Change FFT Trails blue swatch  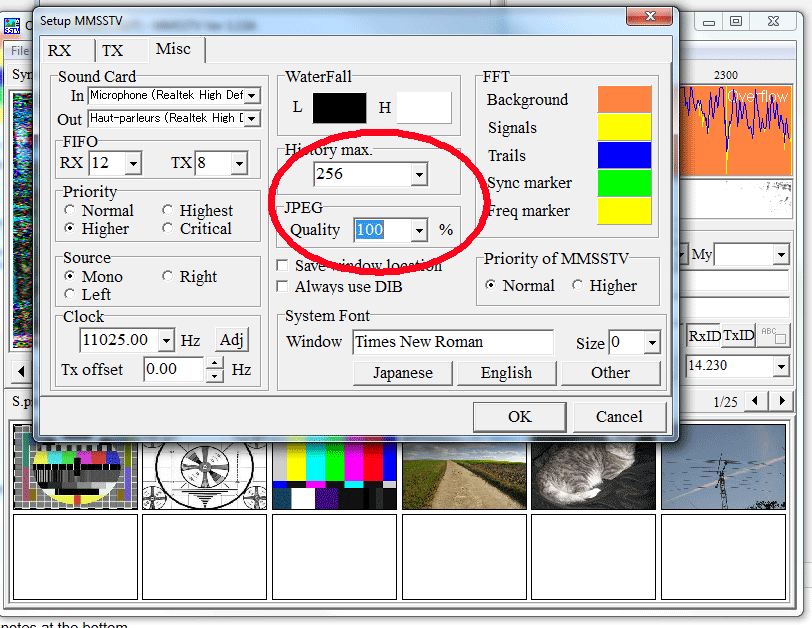click(x=624, y=155)
